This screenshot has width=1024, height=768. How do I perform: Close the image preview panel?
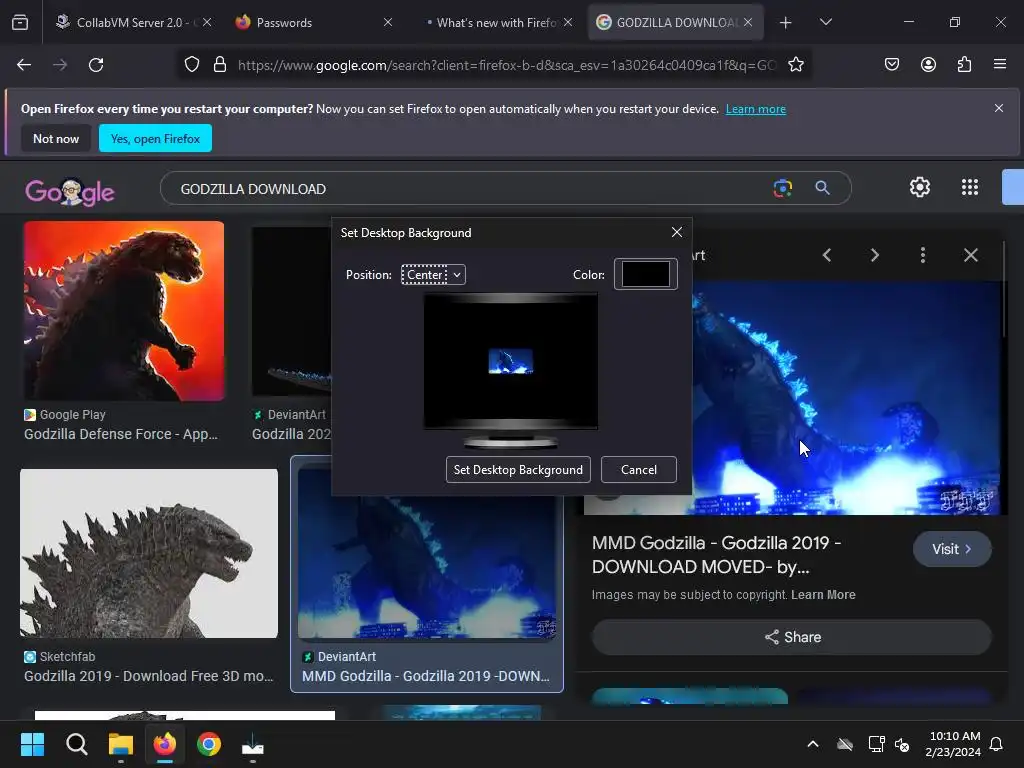[970, 255]
